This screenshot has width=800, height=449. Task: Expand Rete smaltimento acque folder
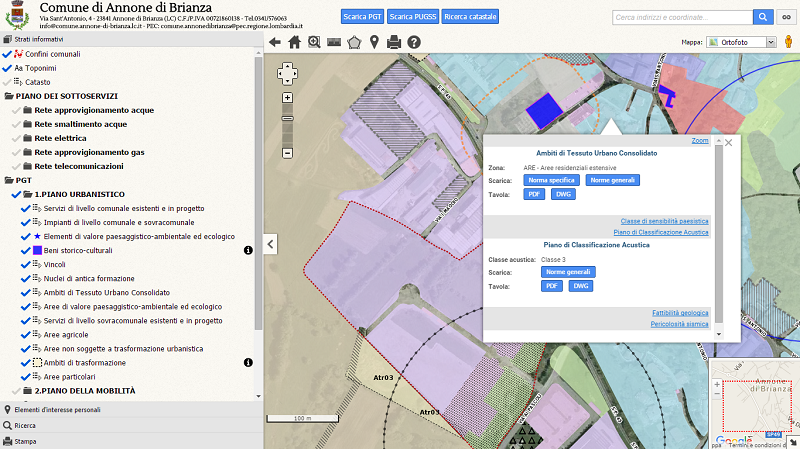(x=28, y=124)
